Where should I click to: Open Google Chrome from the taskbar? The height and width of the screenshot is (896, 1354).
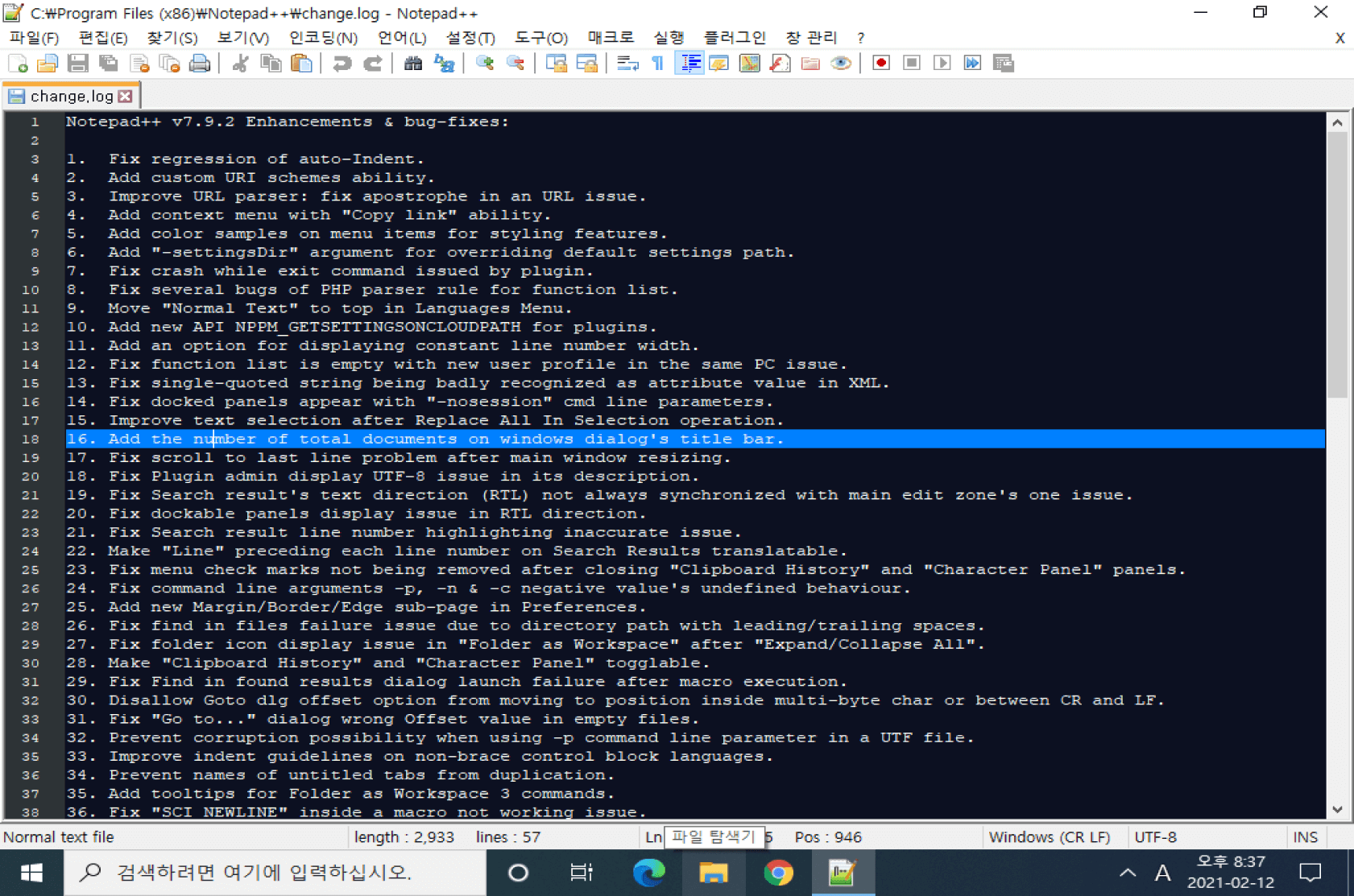coord(778,873)
